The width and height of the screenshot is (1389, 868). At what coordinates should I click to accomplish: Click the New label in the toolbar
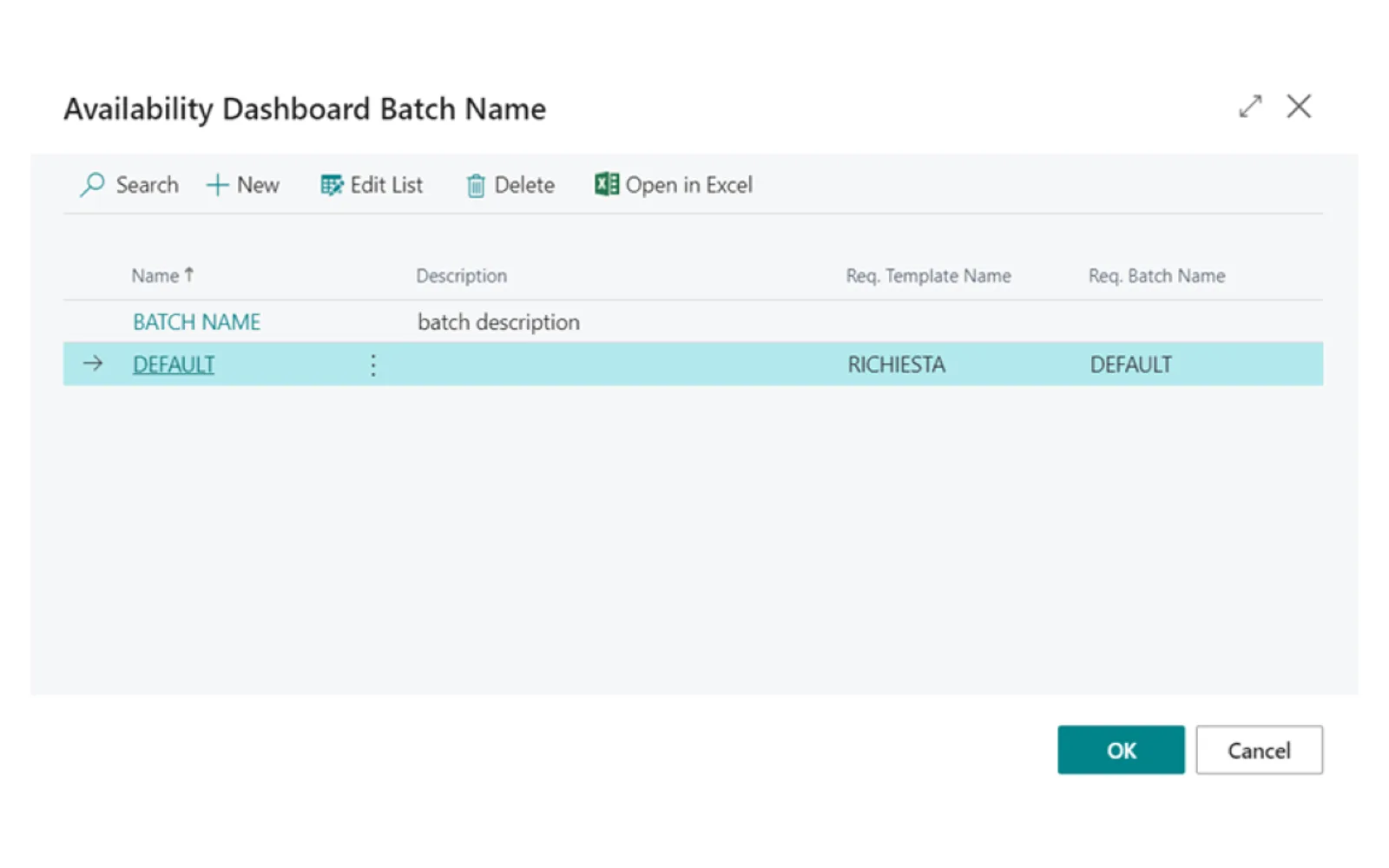pyautogui.click(x=258, y=185)
